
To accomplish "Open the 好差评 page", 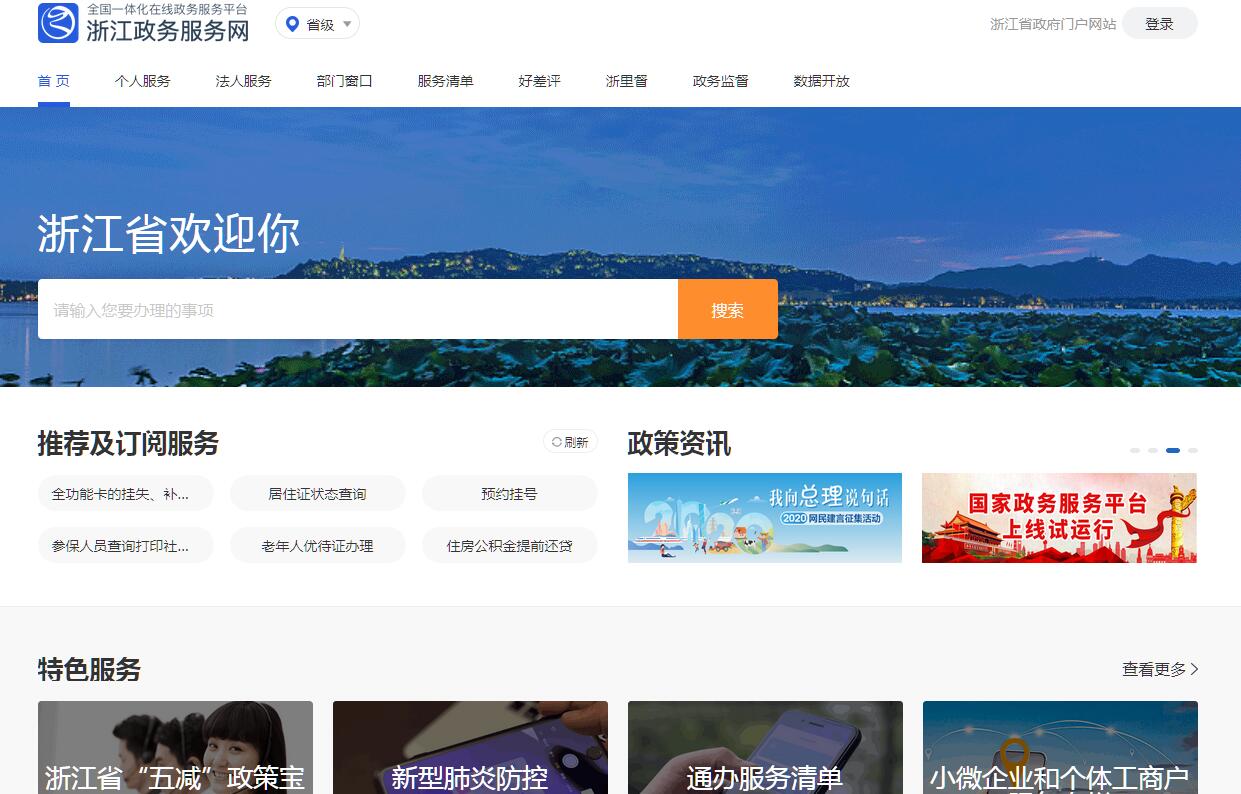I will (x=539, y=81).
